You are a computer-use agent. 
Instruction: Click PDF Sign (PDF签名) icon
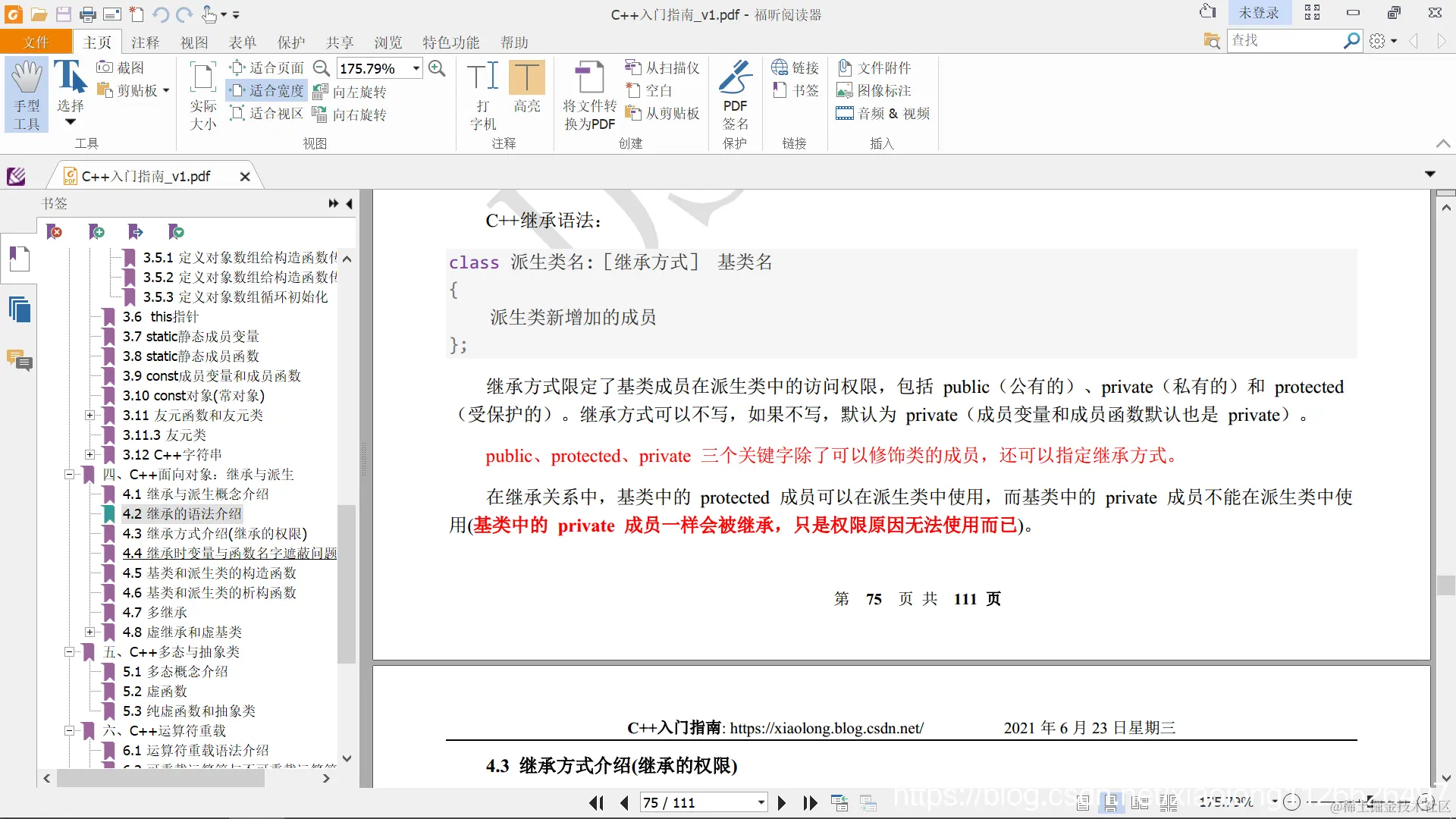pos(735,95)
